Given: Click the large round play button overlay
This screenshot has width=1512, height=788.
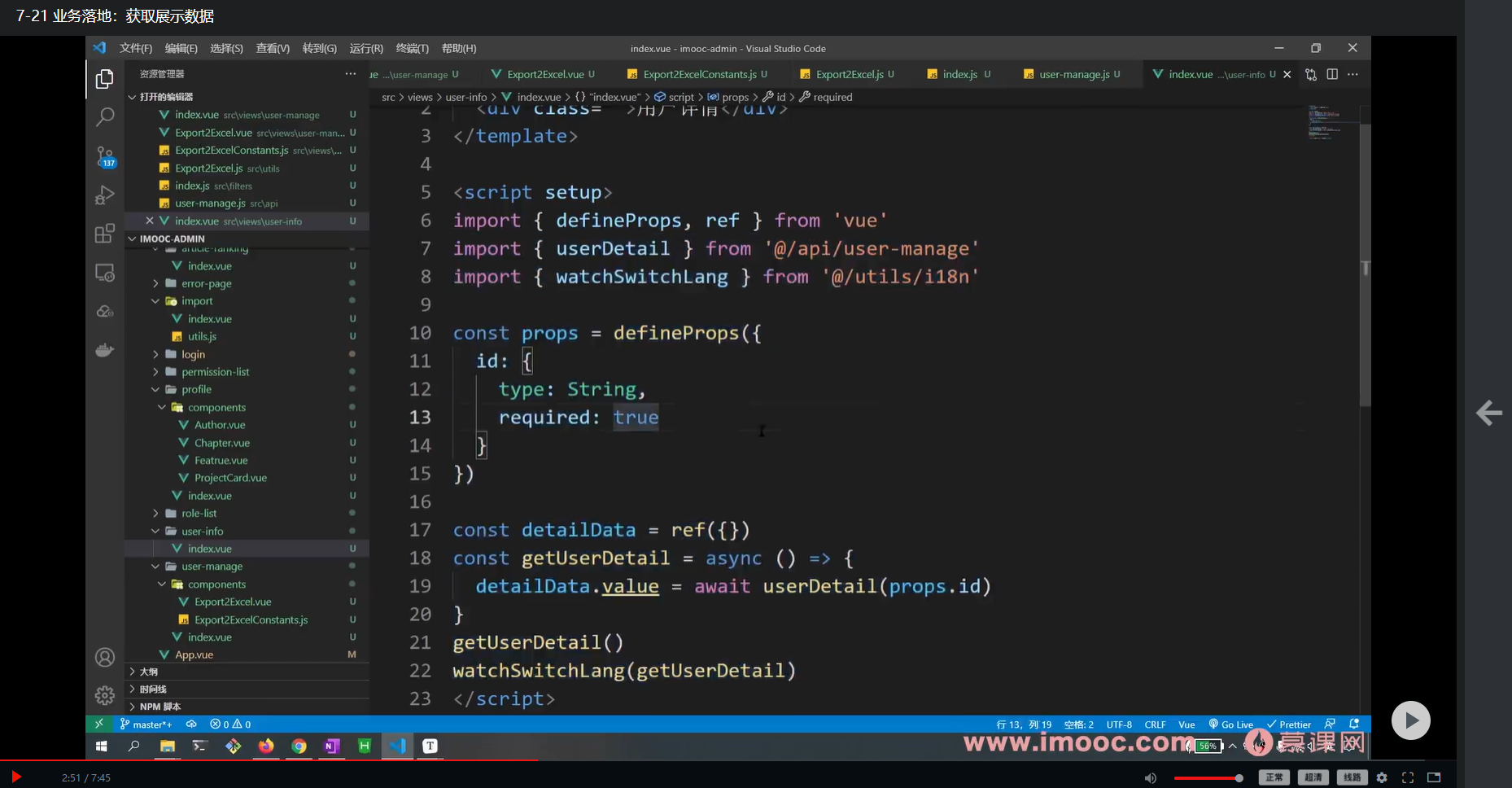Looking at the screenshot, I should pyautogui.click(x=1410, y=720).
